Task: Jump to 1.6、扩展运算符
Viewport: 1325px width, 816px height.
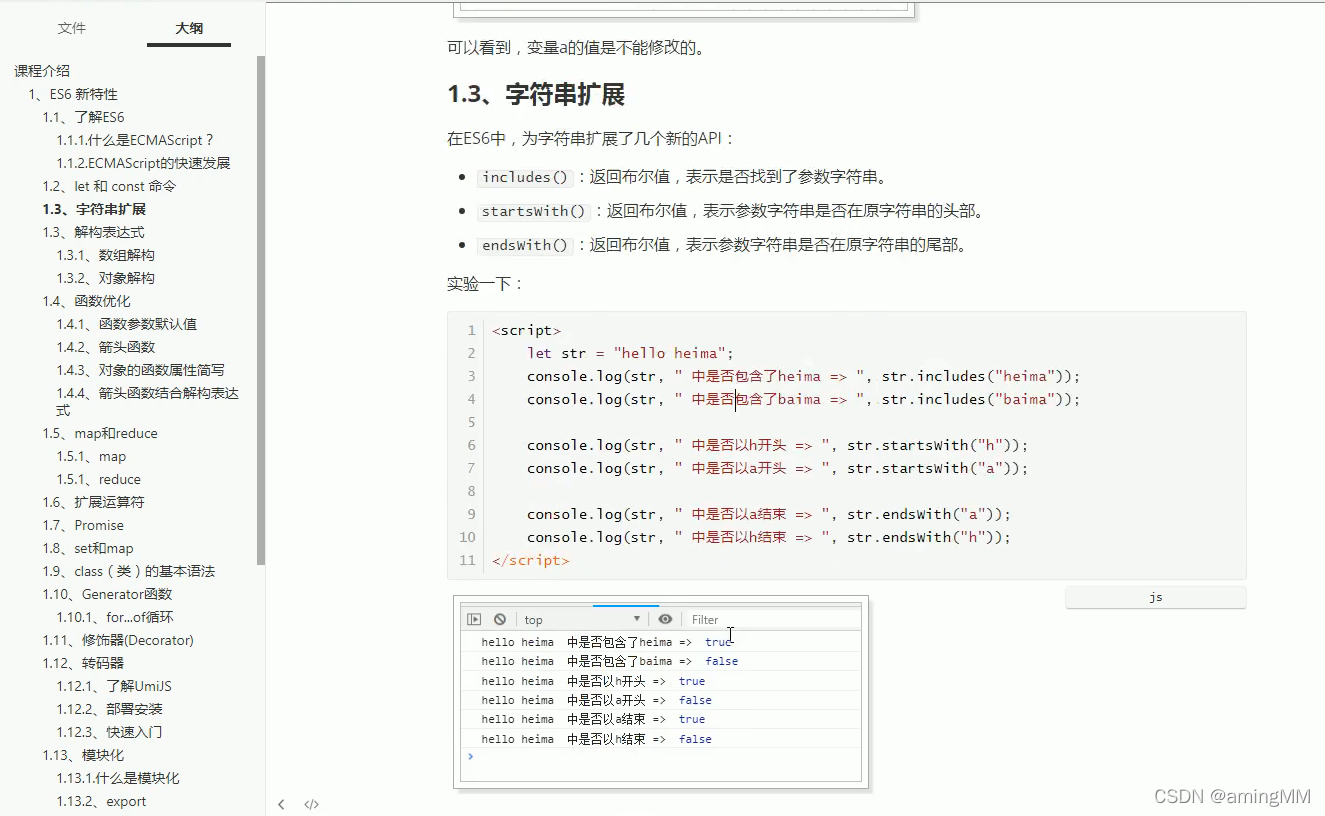Action: 94,502
